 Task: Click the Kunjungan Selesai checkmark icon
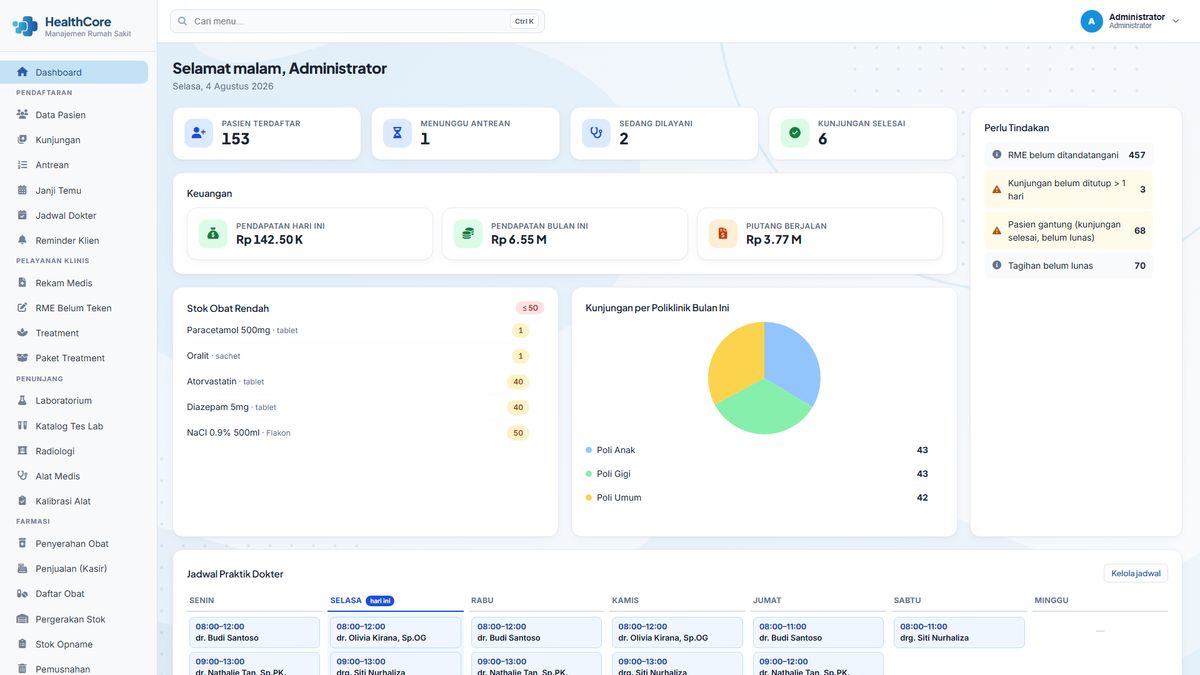(795, 133)
